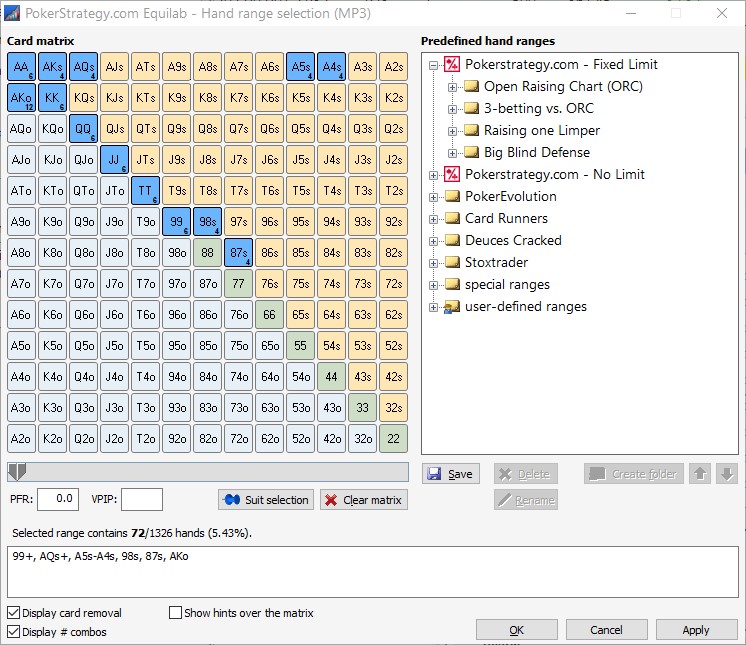Click the Open Raising Chart folder icon

click(471, 86)
